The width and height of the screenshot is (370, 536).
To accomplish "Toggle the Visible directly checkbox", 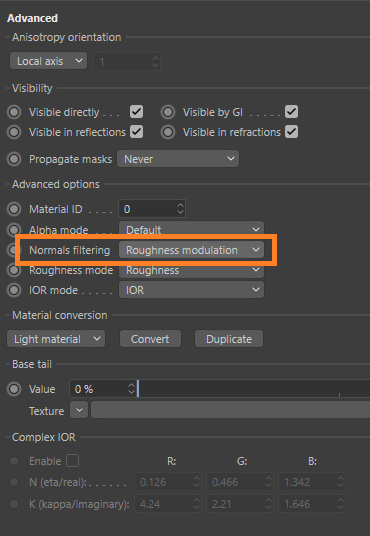I will tap(136, 112).
